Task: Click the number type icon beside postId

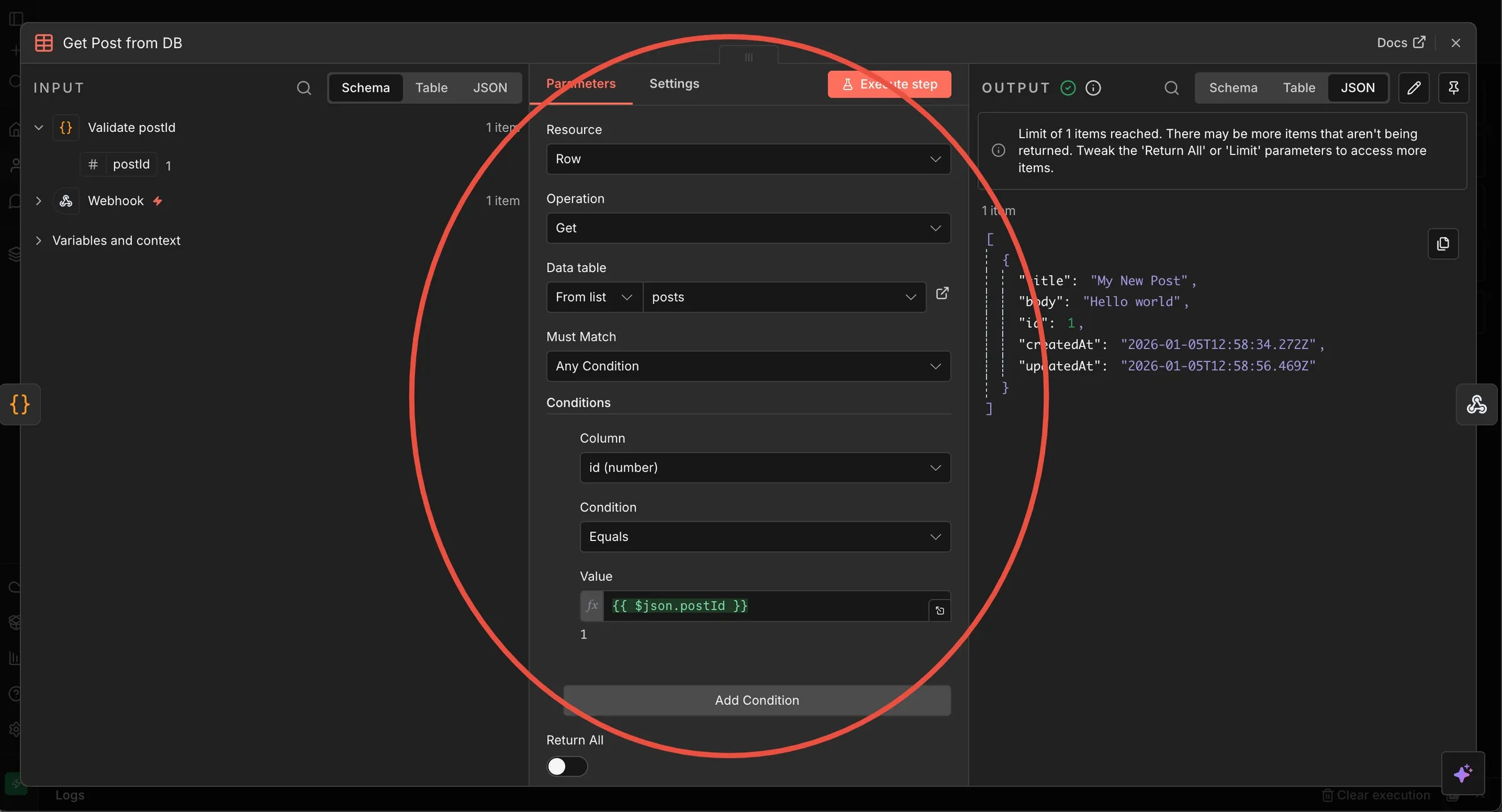Action: [93, 165]
